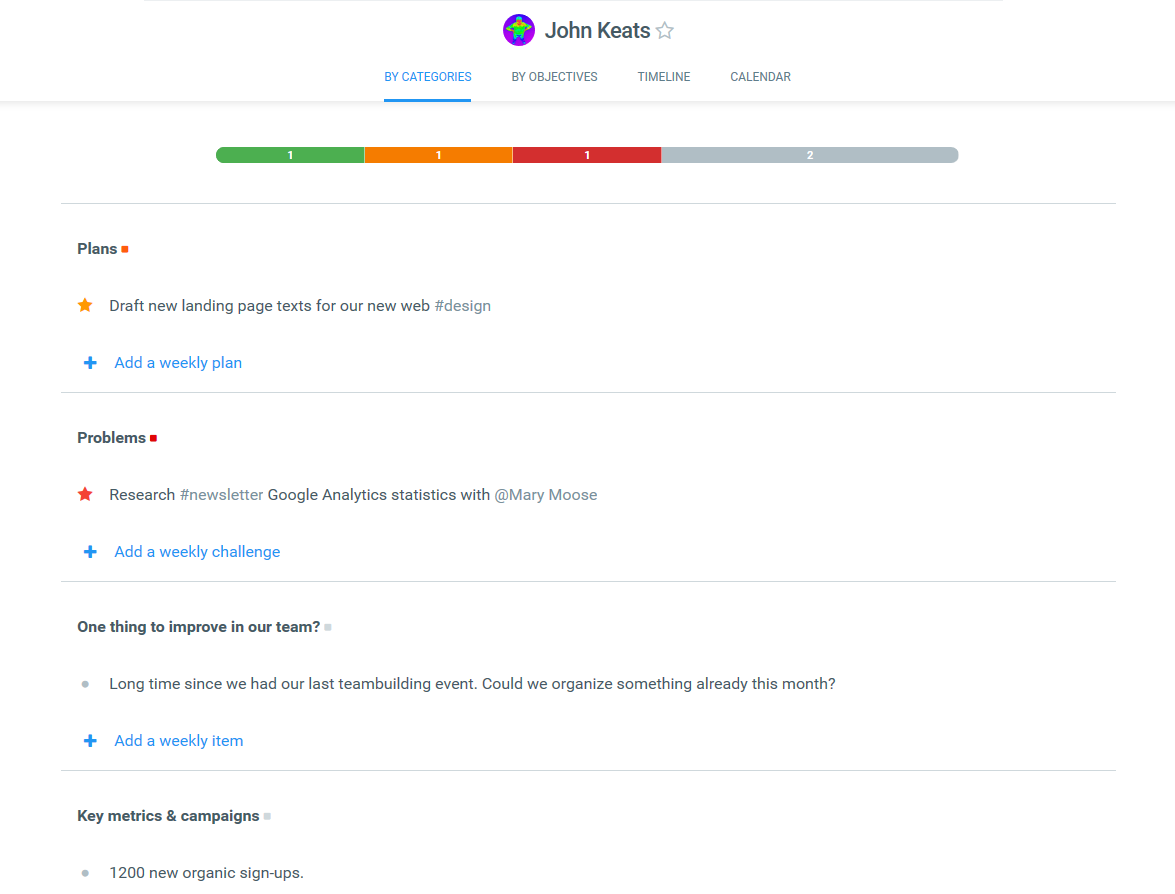Click bullet icon beside teambuilding event item
The width and height of the screenshot is (1175, 894).
tap(85, 684)
